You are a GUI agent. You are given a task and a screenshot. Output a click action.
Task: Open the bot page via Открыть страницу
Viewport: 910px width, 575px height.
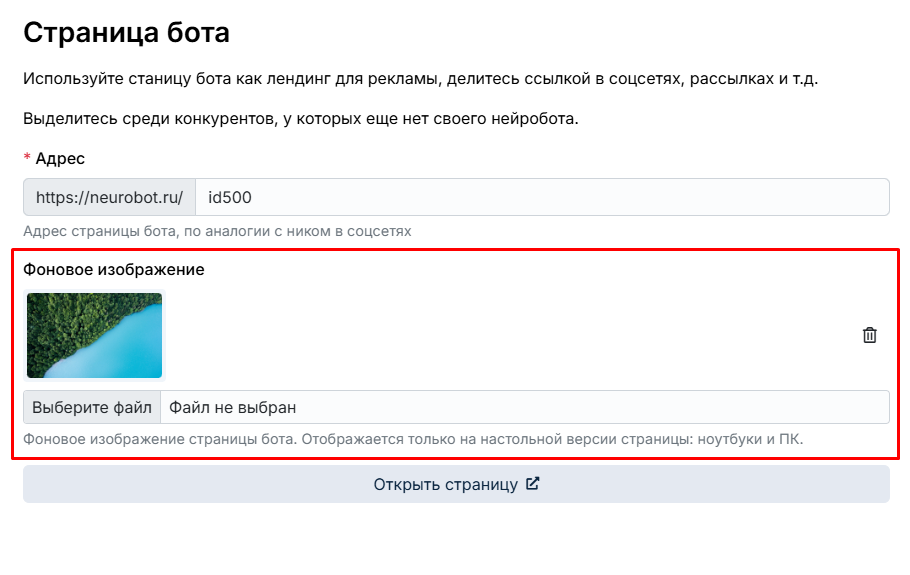(x=456, y=484)
